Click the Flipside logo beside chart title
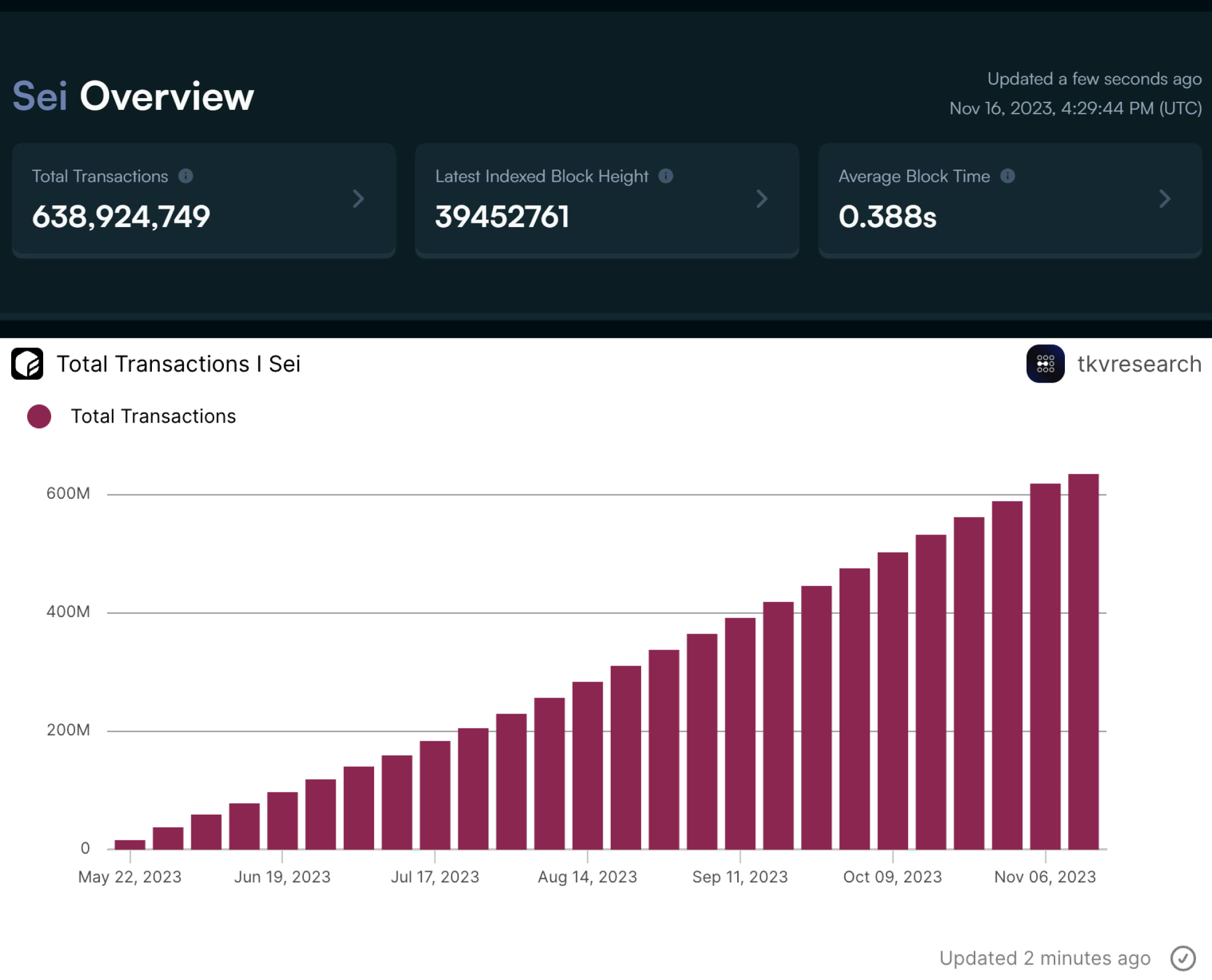 pos(27,363)
